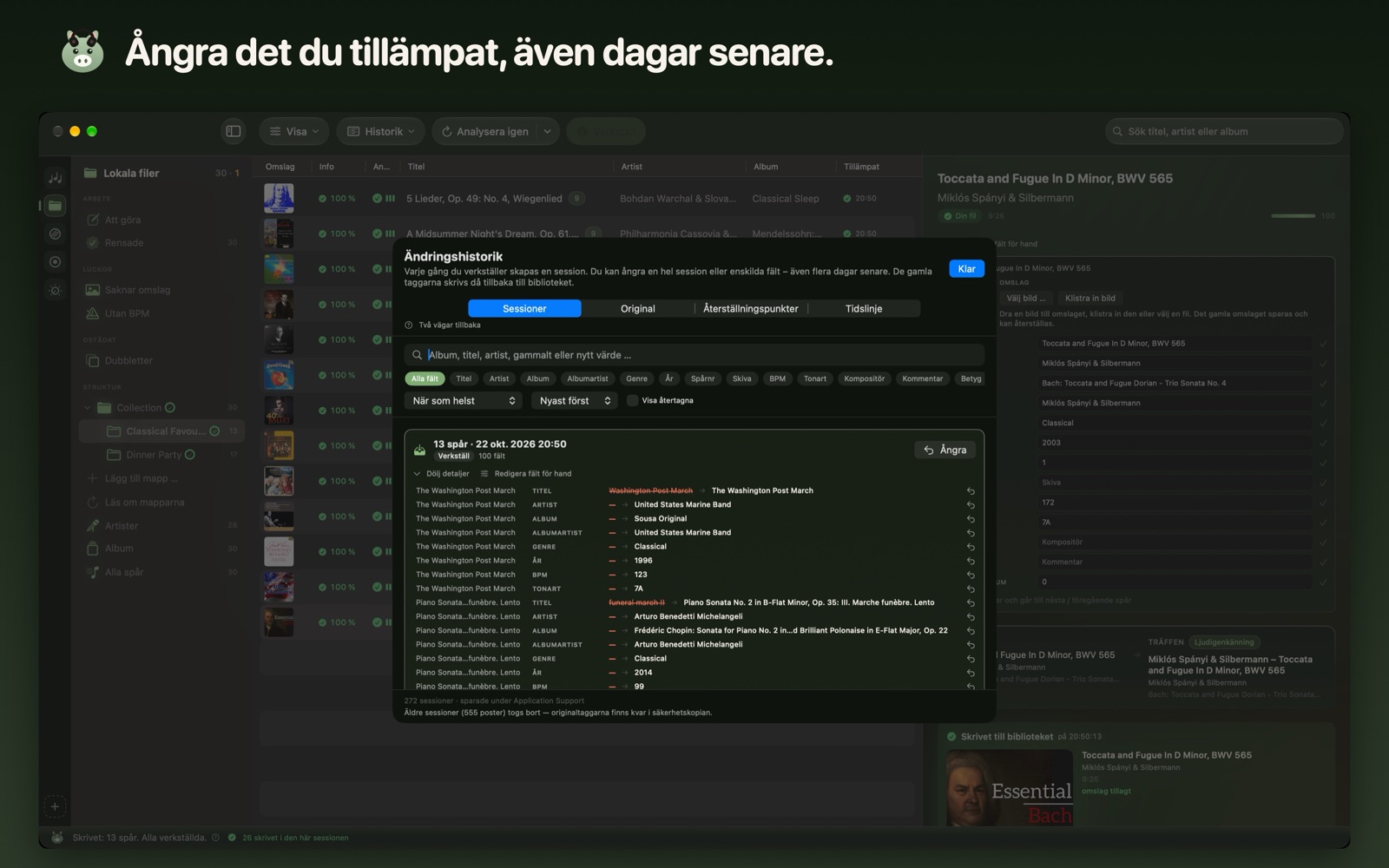1389x868 pixels.
Task: Click the pig status icon in status bar
Action: pos(57,838)
